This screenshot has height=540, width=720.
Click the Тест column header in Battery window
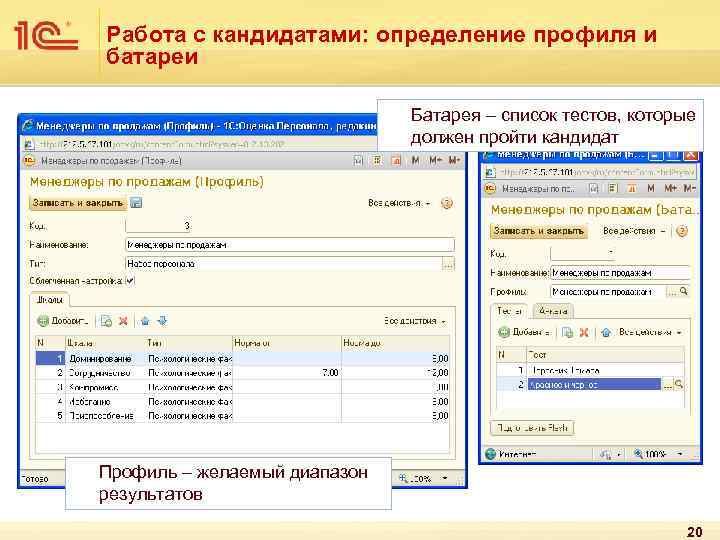click(x=605, y=355)
